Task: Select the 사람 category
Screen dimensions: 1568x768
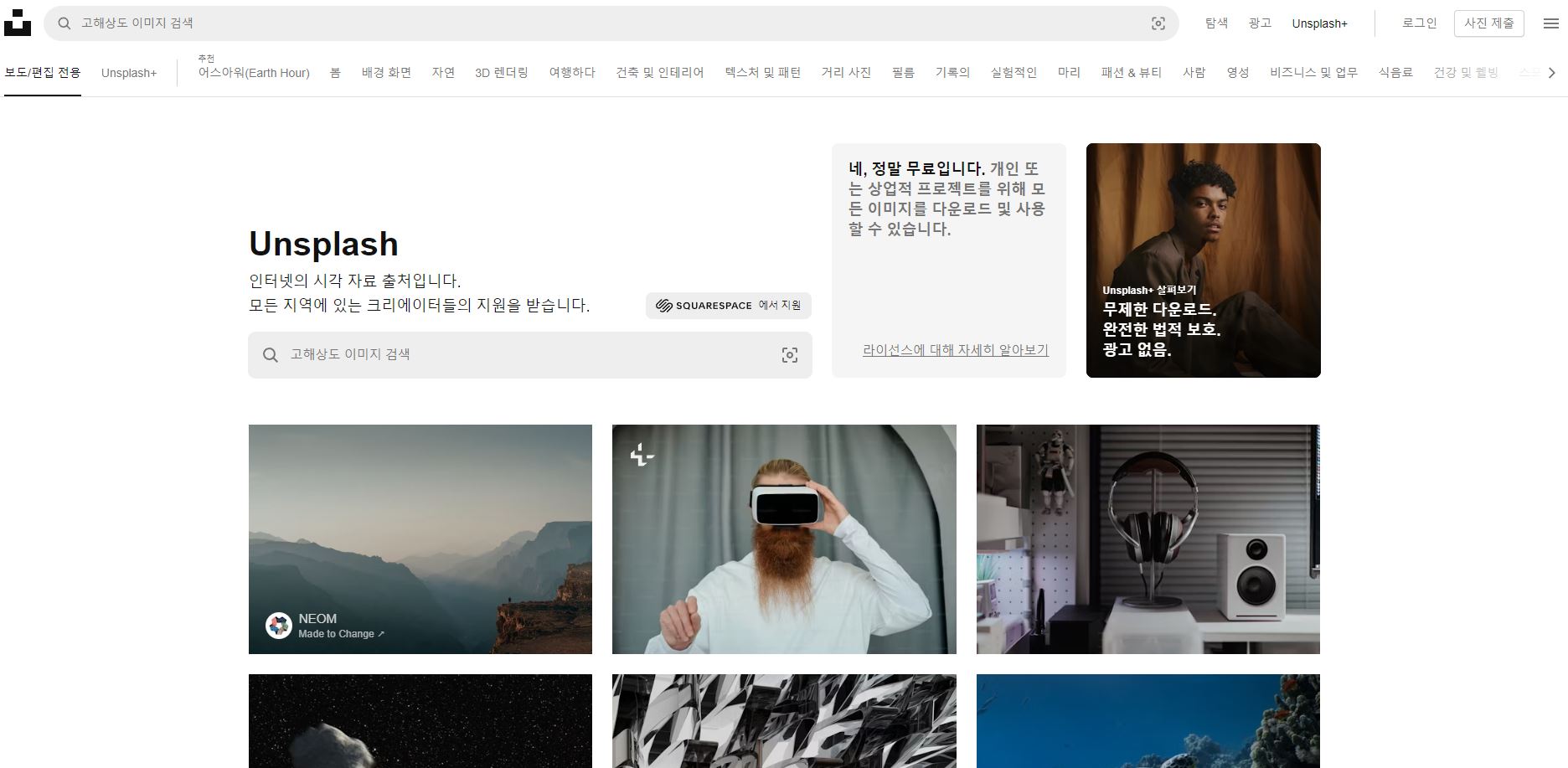Action: (x=1194, y=73)
